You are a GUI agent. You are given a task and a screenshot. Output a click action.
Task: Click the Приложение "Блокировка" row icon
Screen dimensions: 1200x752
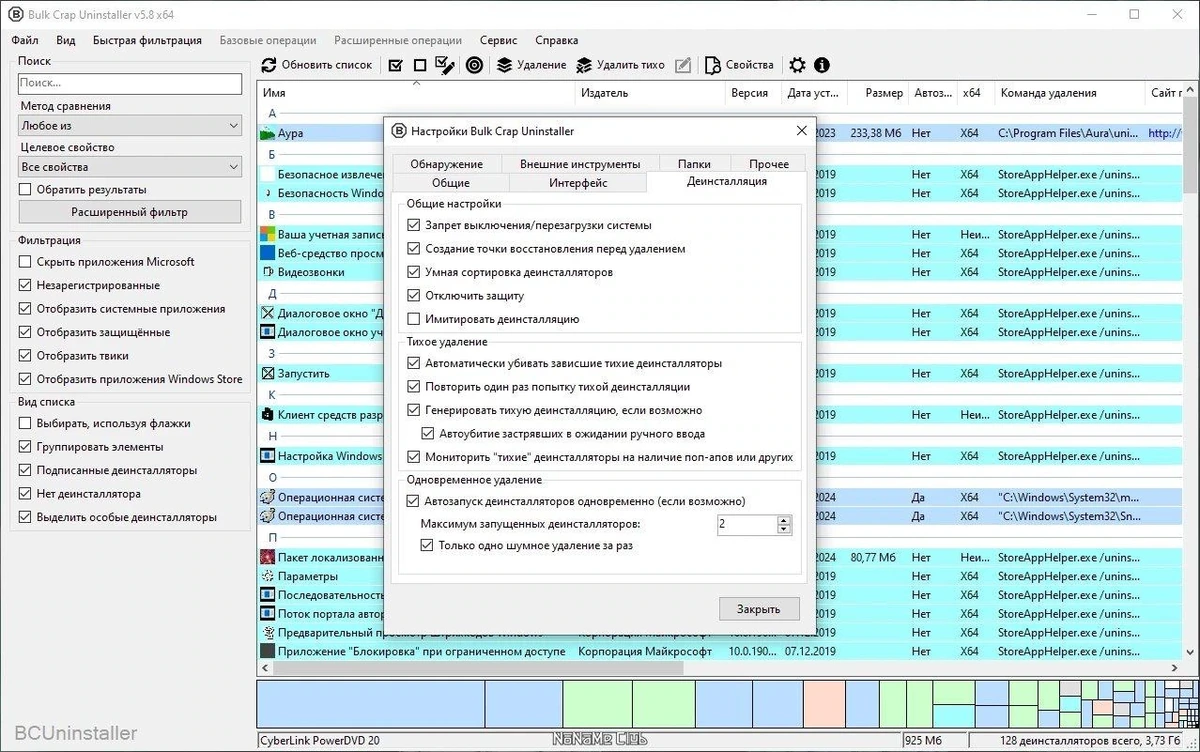[267, 651]
